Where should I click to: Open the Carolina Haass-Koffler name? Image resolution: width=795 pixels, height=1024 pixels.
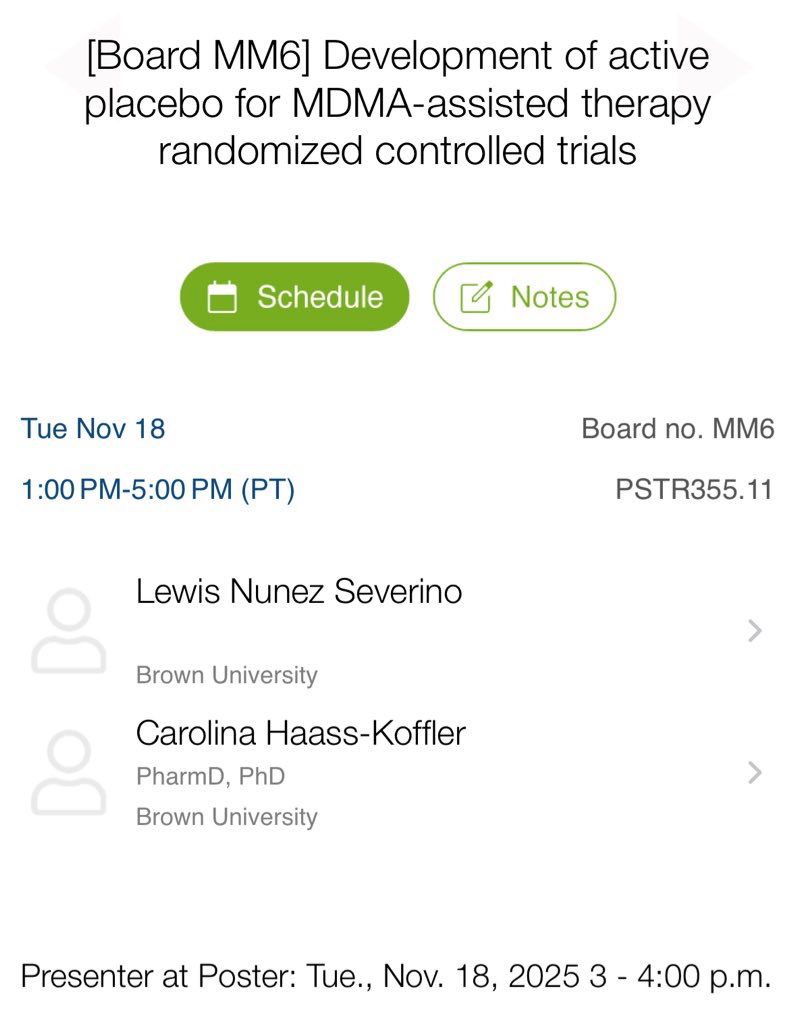coord(301,733)
